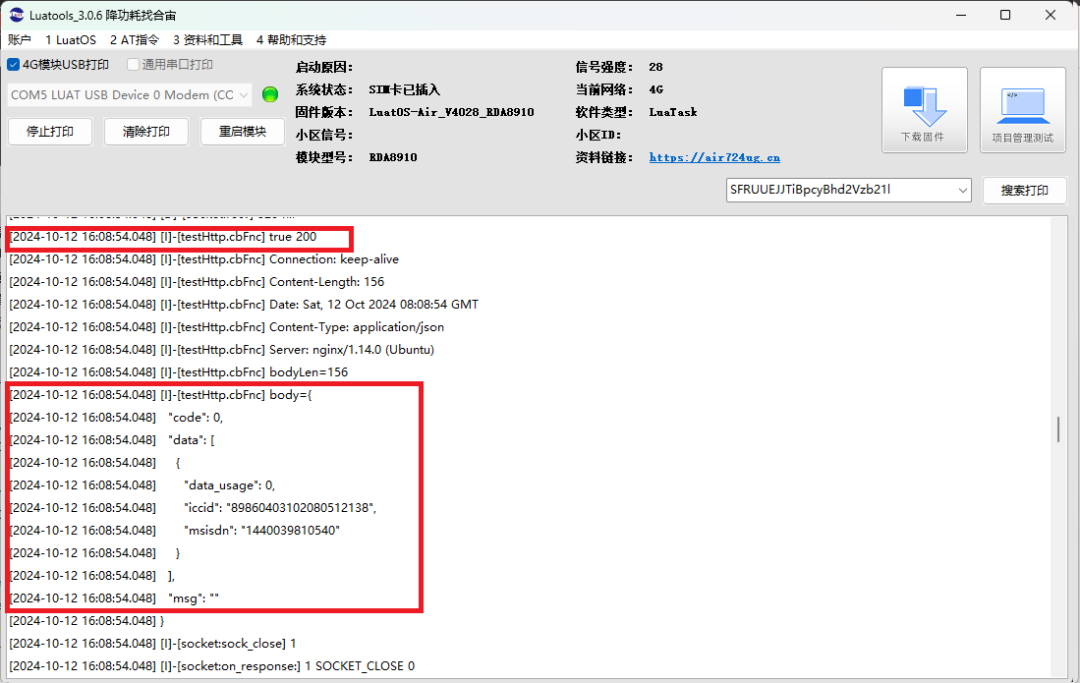The height and width of the screenshot is (683, 1080).
Task: Close the Luatools window
Action: coord(1051,15)
